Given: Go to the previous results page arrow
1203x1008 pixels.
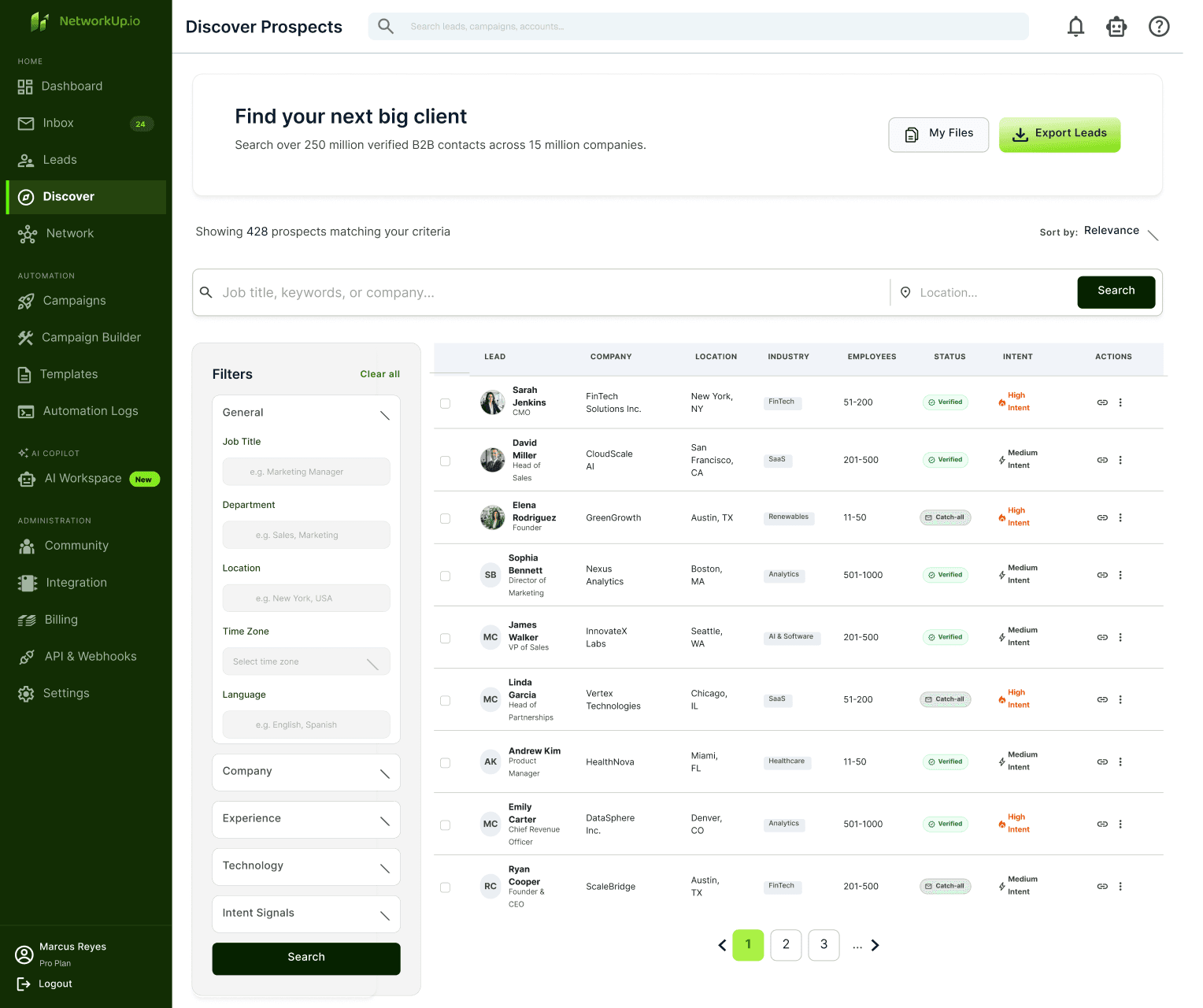Looking at the screenshot, I should click(722, 945).
